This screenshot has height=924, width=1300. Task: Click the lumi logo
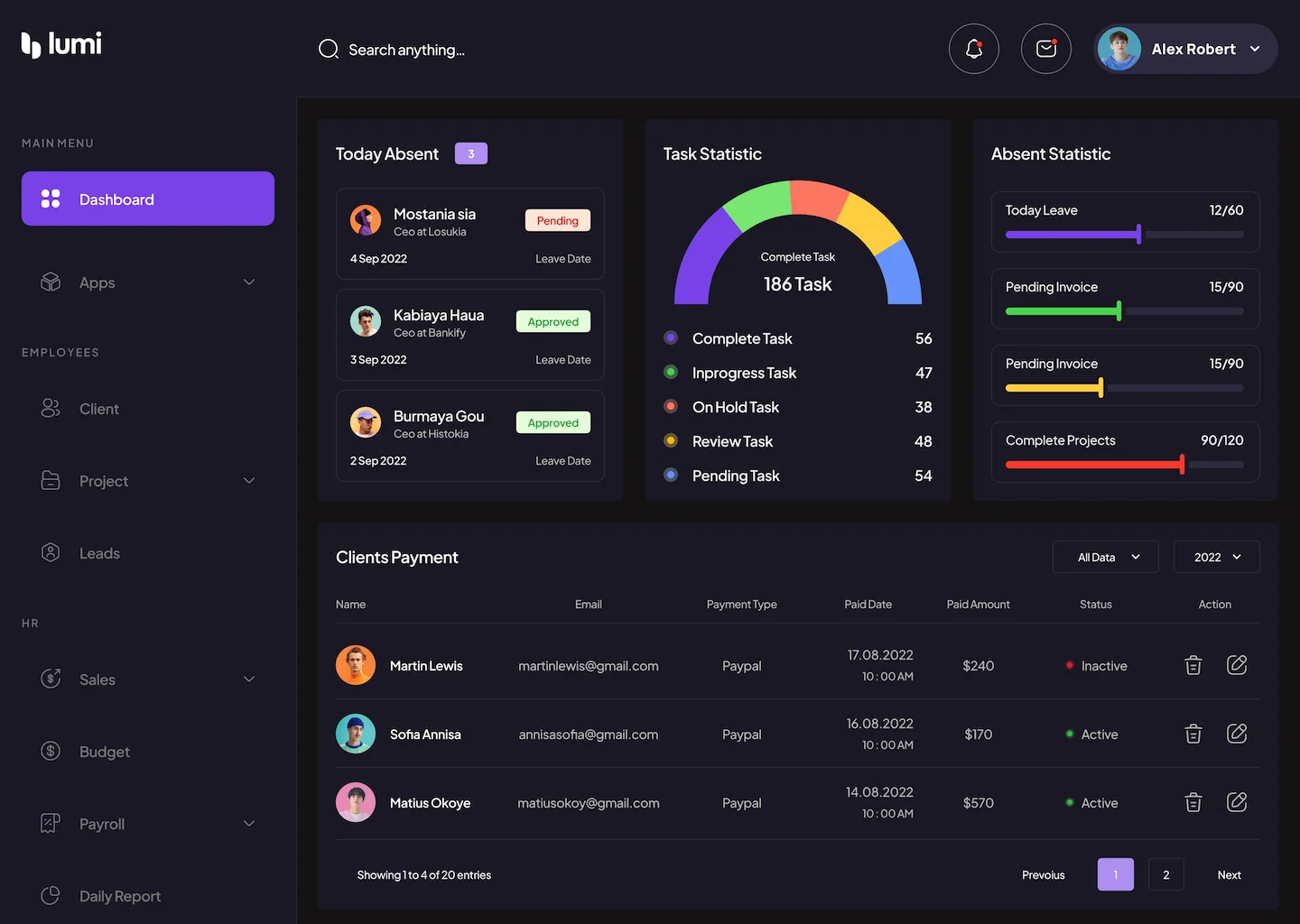pyautogui.click(x=61, y=44)
